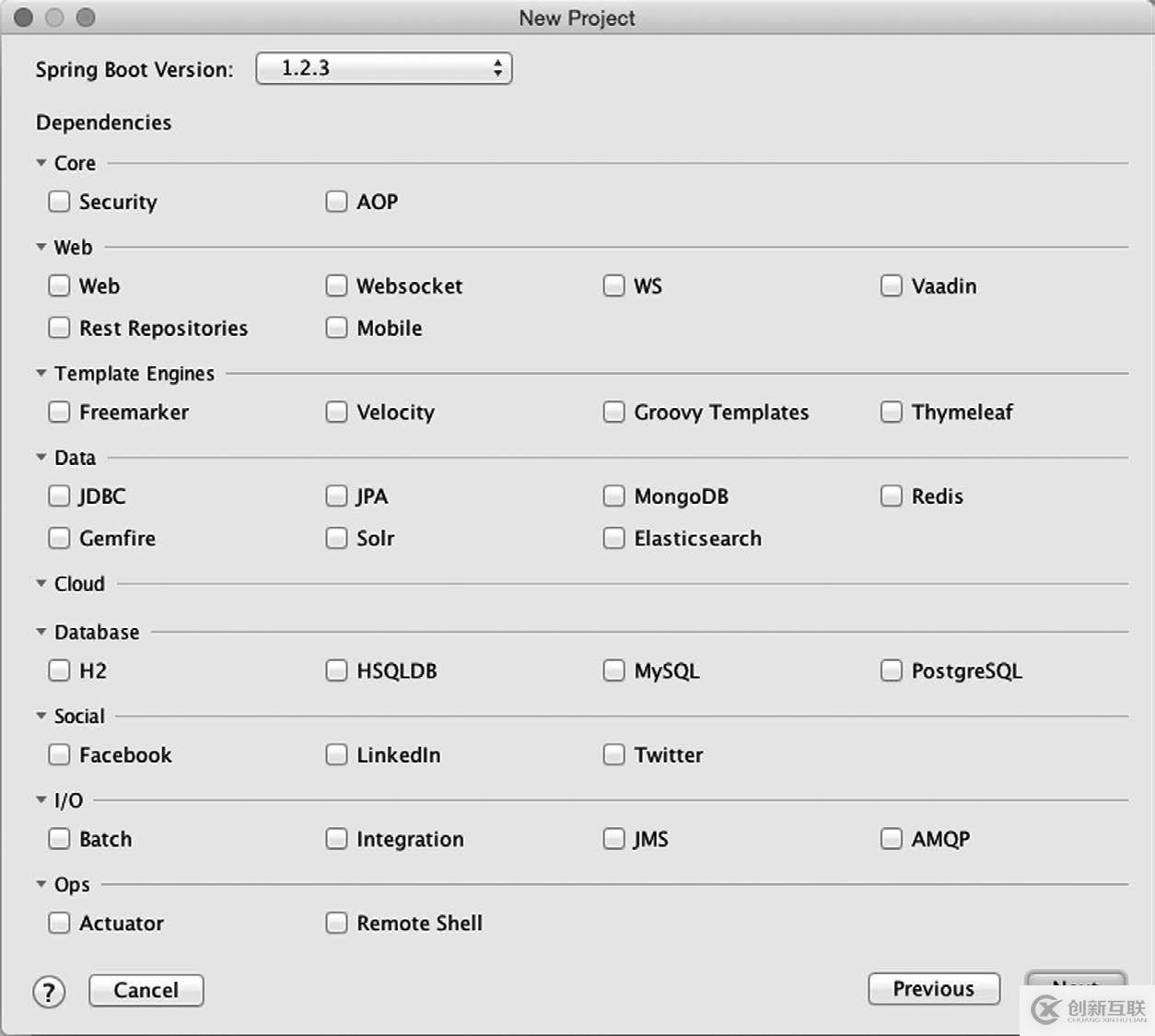This screenshot has width=1155, height=1036.
Task: Collapse the Social section triangle
Action: point(41,716)
